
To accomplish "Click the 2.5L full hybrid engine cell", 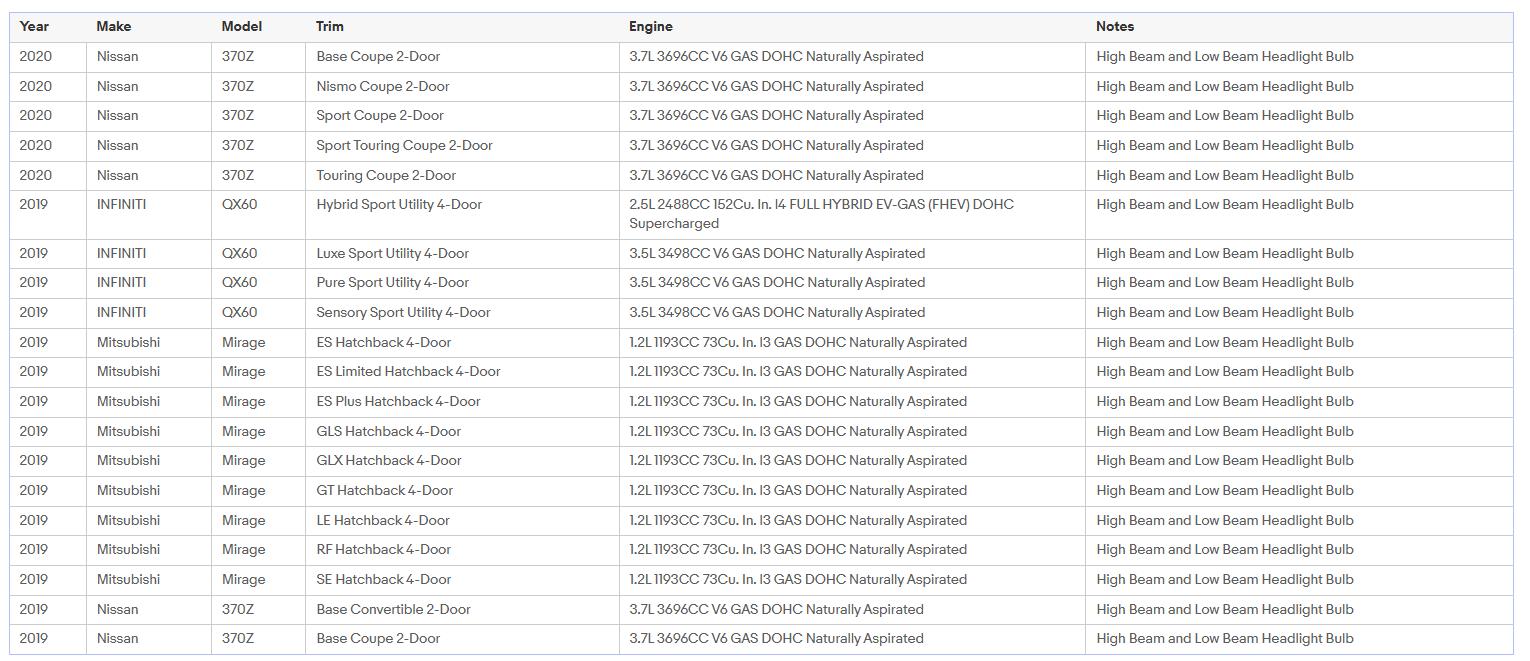I will 821,213.
